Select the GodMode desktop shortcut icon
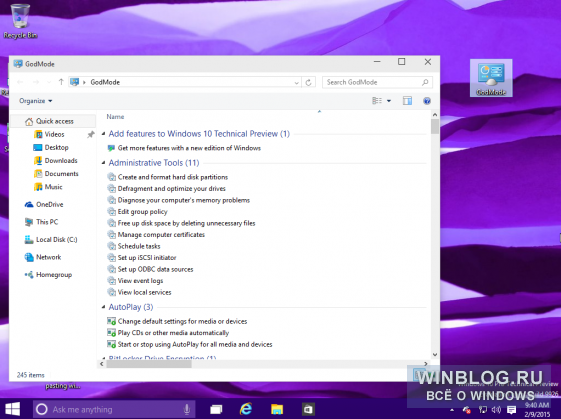Screen dimensions: 561x419 coord(491,78)
